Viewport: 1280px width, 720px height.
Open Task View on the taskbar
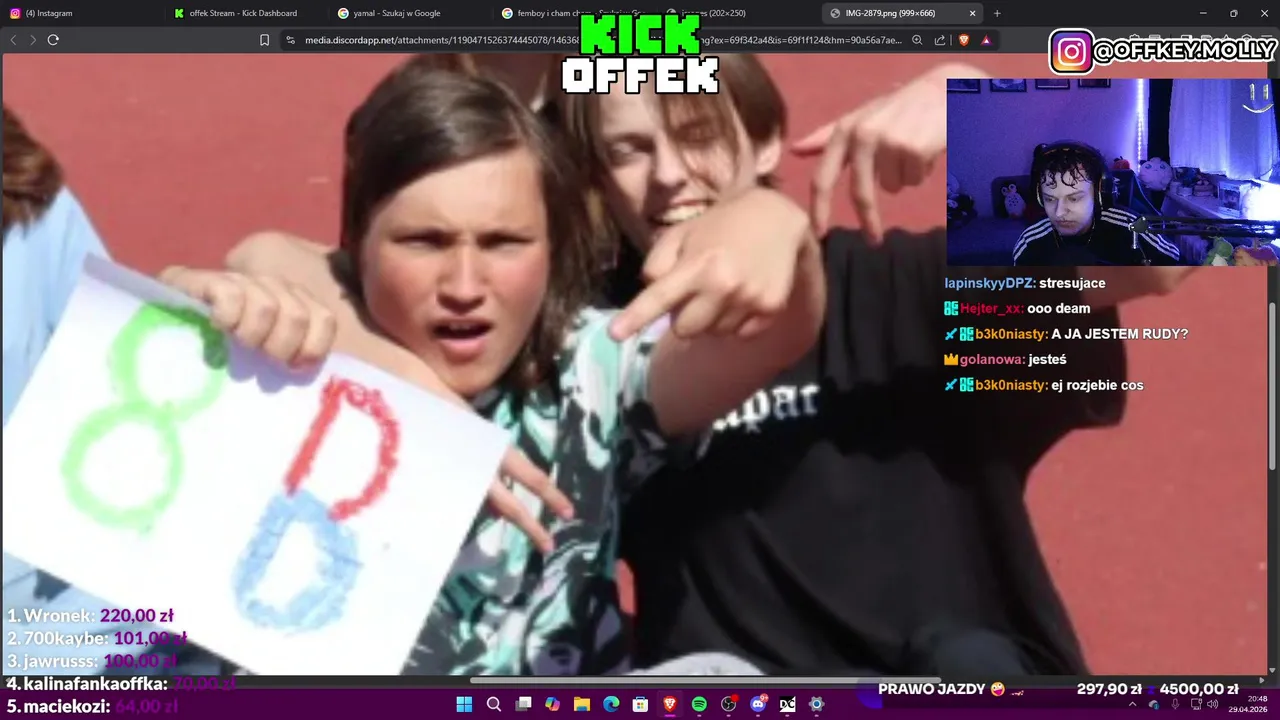pyautogui.click(x=523, y=704)
